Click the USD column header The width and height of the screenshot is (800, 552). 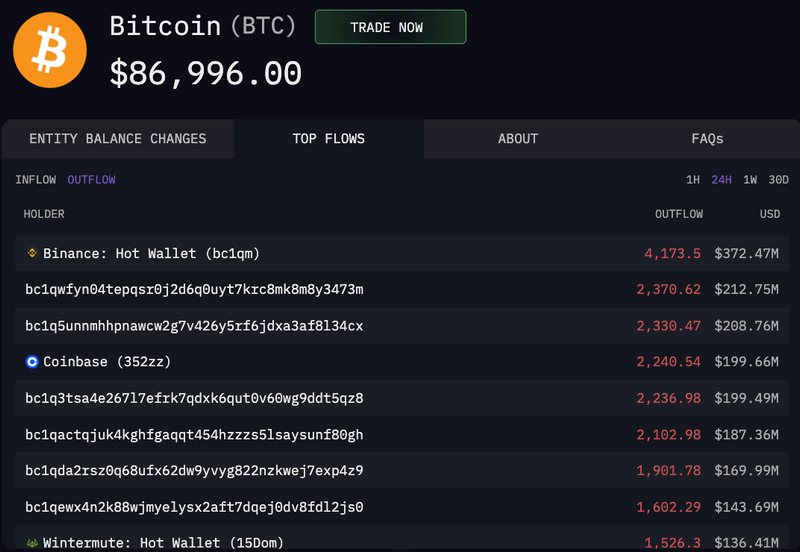click(x=769, y=214)
